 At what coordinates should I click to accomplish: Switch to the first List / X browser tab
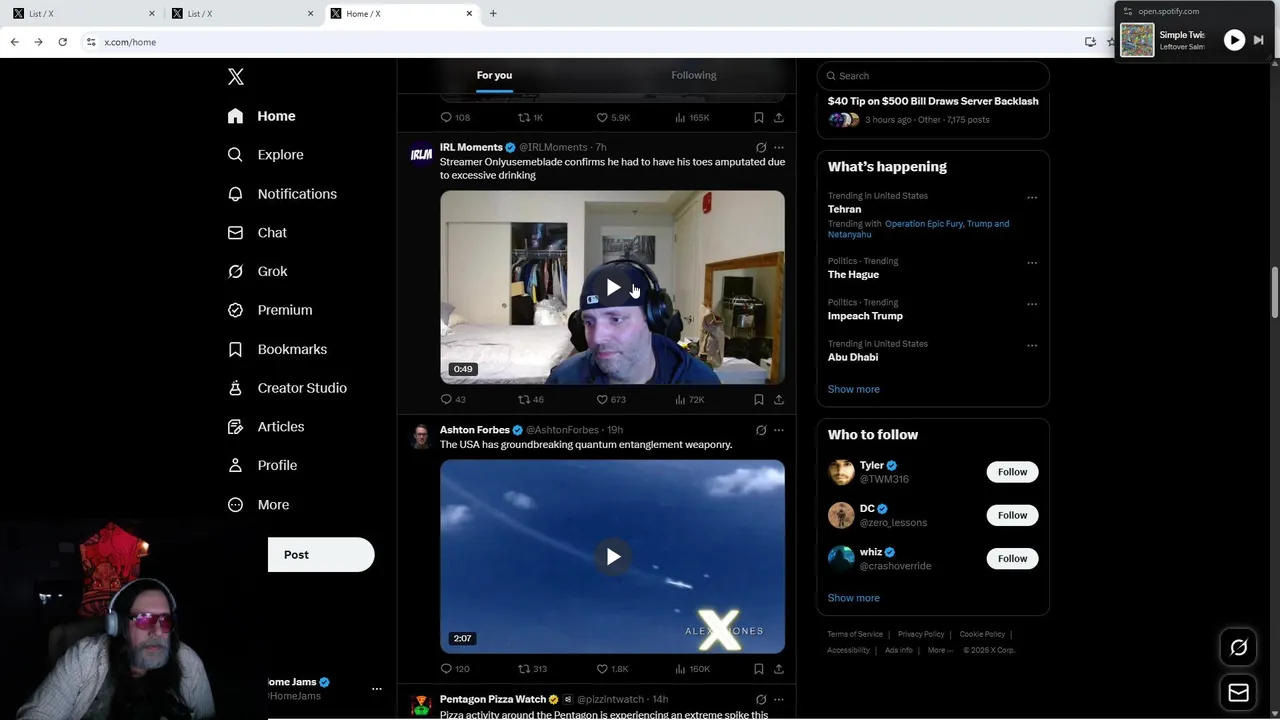pos(82,13)
